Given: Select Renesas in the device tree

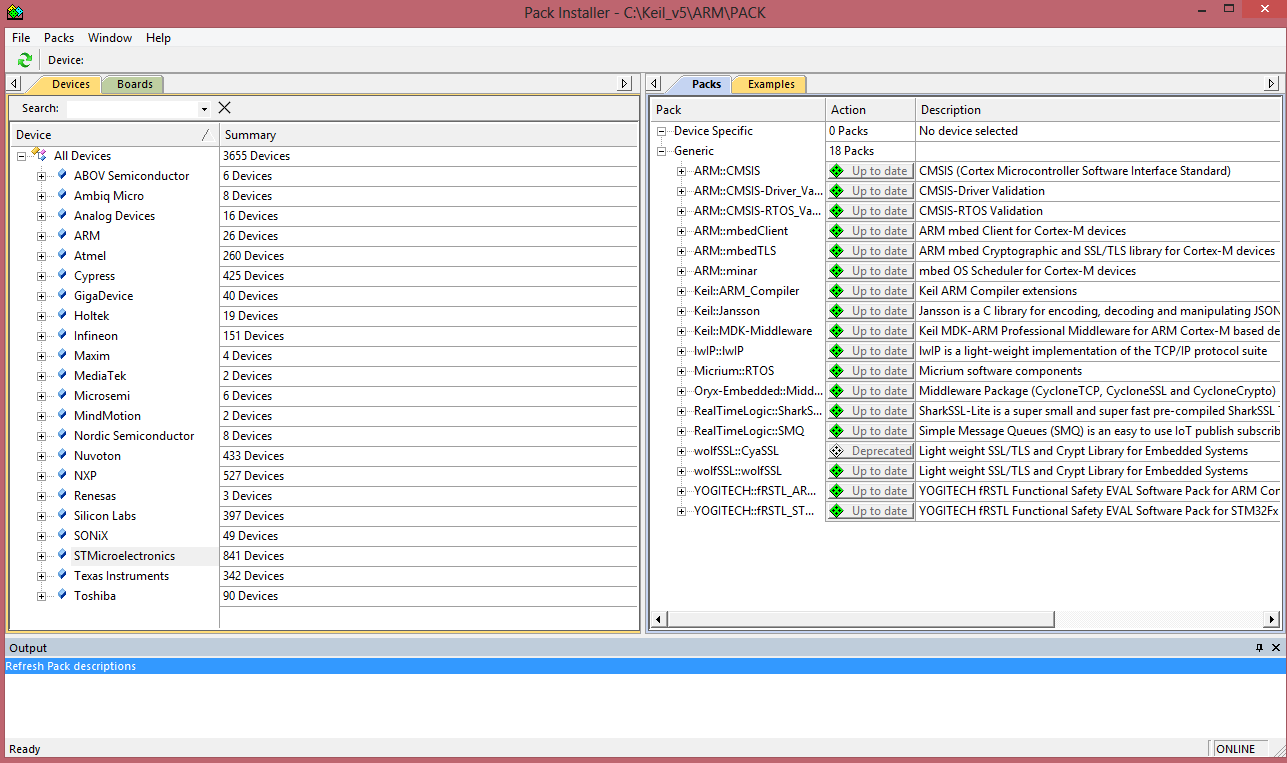Looking at the screenshot, I should point(95,496).
